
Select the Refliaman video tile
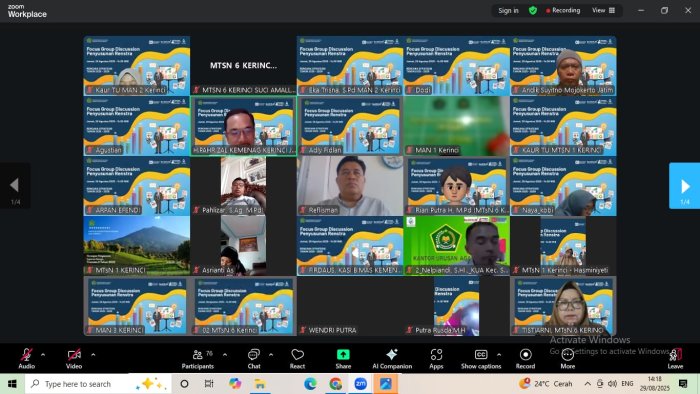point(350,186)
